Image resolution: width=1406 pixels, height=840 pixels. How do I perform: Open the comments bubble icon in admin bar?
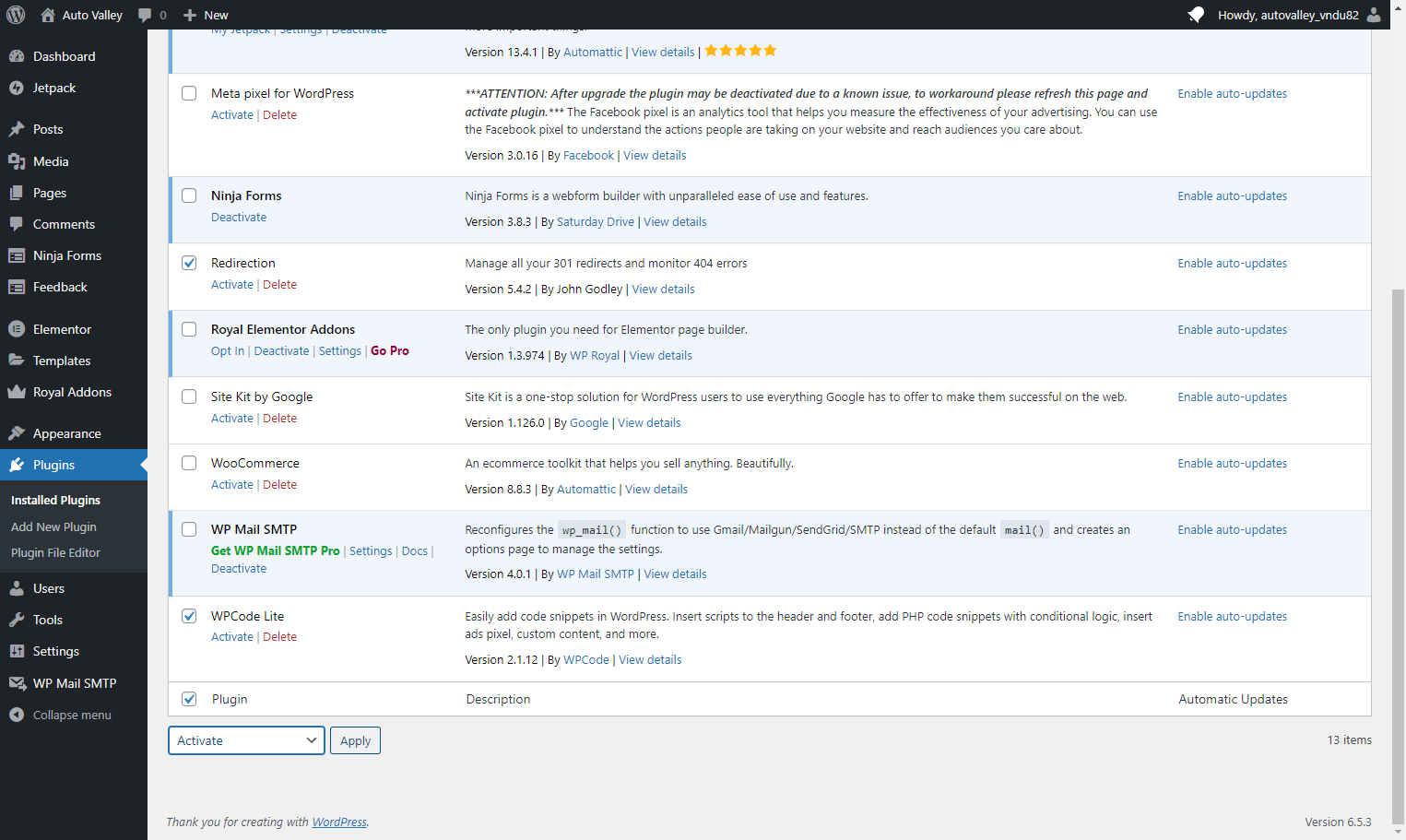click(x=145, y=15)
